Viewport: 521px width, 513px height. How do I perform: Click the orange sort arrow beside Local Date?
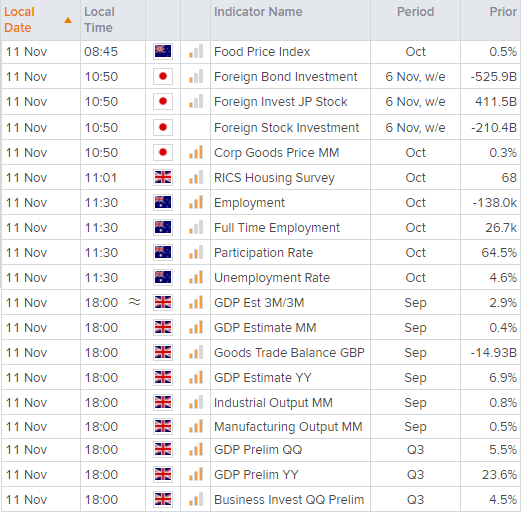pos(68,20)
